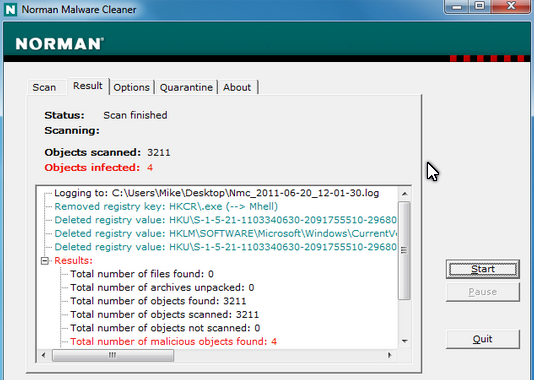Click the 'Scan finished' status text
Image resolution: width=534 pixels, height=380 pixels.
(135, 115)
